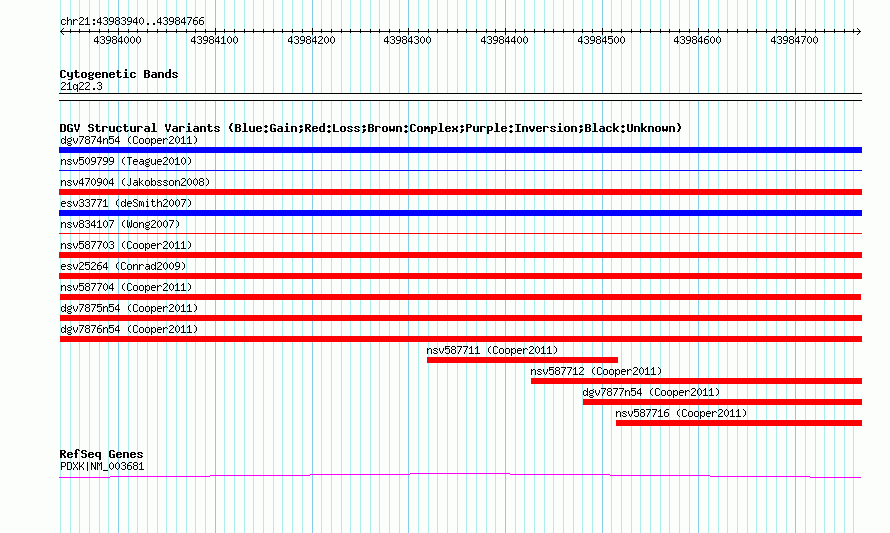The width and height of the screenshot is (890, 533).
Task: Click the chr21:43983940..43984766 coordinate text
Action: pyautogui.click(x=132, y=21)
